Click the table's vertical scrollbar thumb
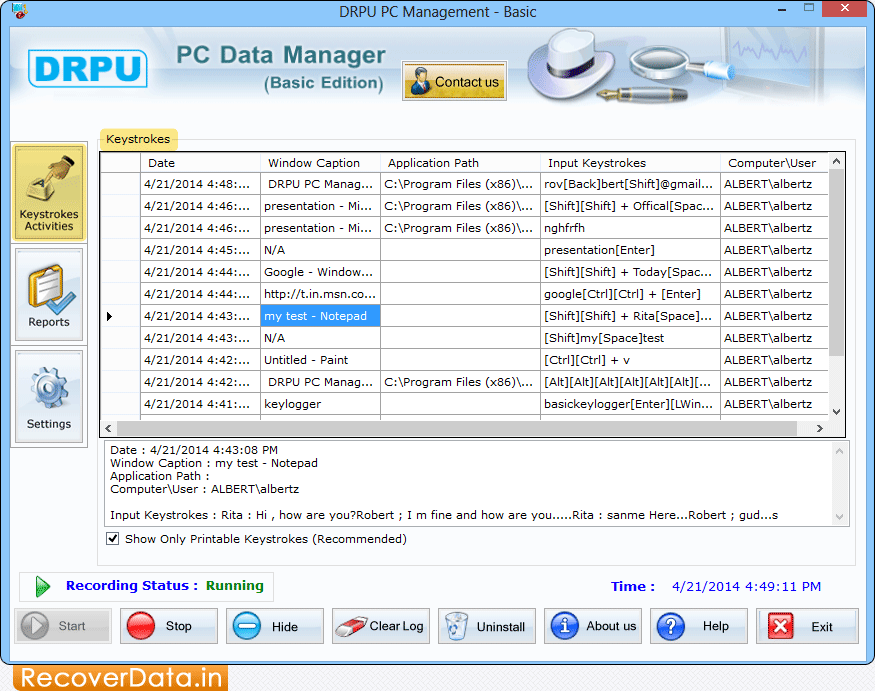This screenshot has width=875, height=691. 836,262
